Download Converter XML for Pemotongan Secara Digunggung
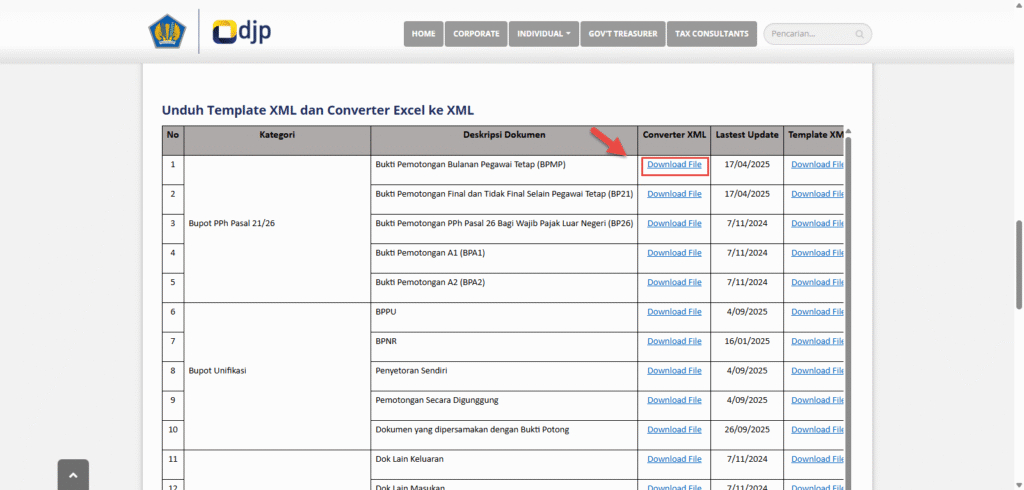 674,400
